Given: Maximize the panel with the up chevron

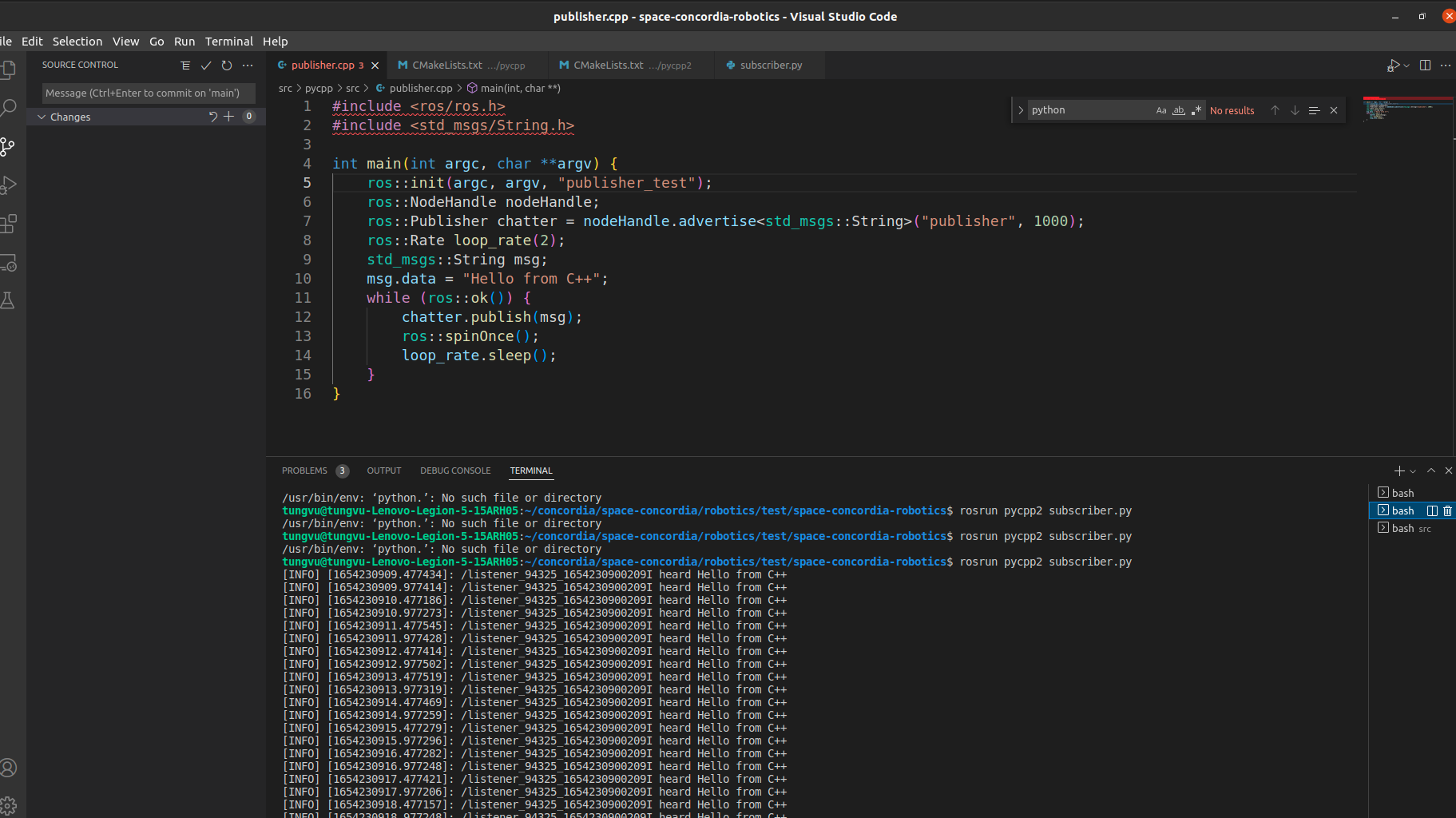Looking at the screenshot, I should (1431, 471).
